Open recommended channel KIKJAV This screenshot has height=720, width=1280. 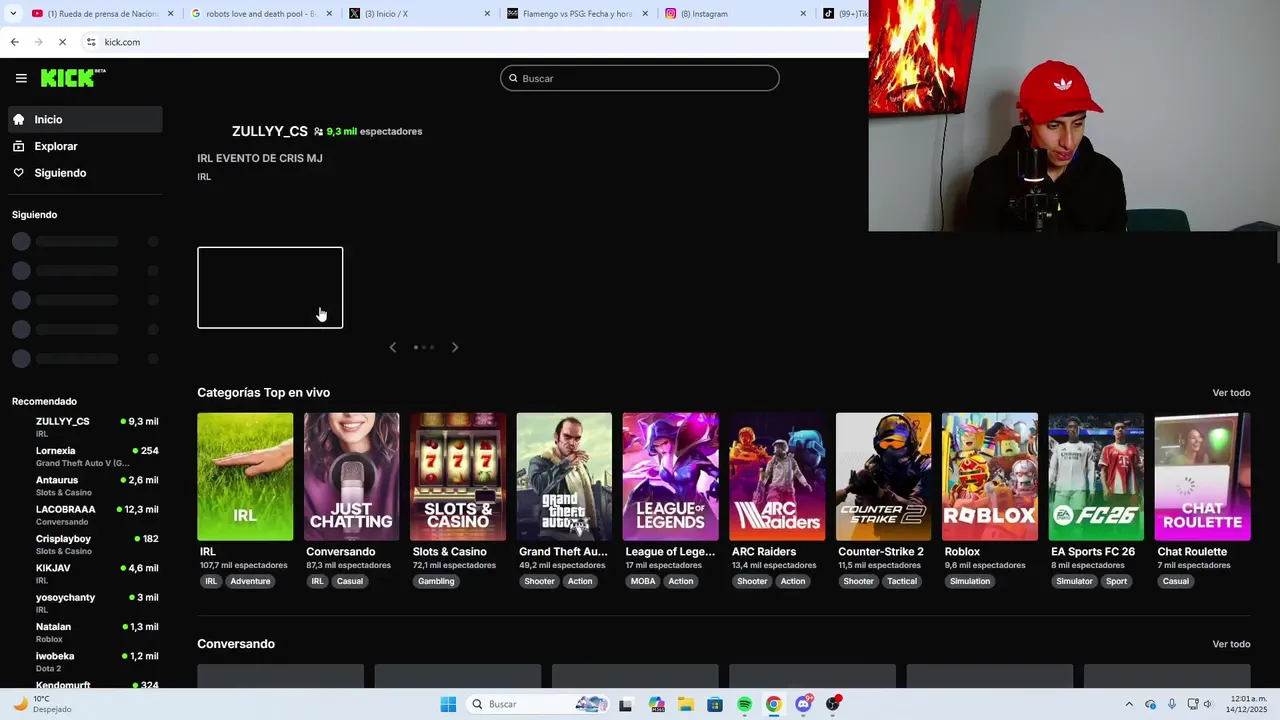tap(85, 574)
